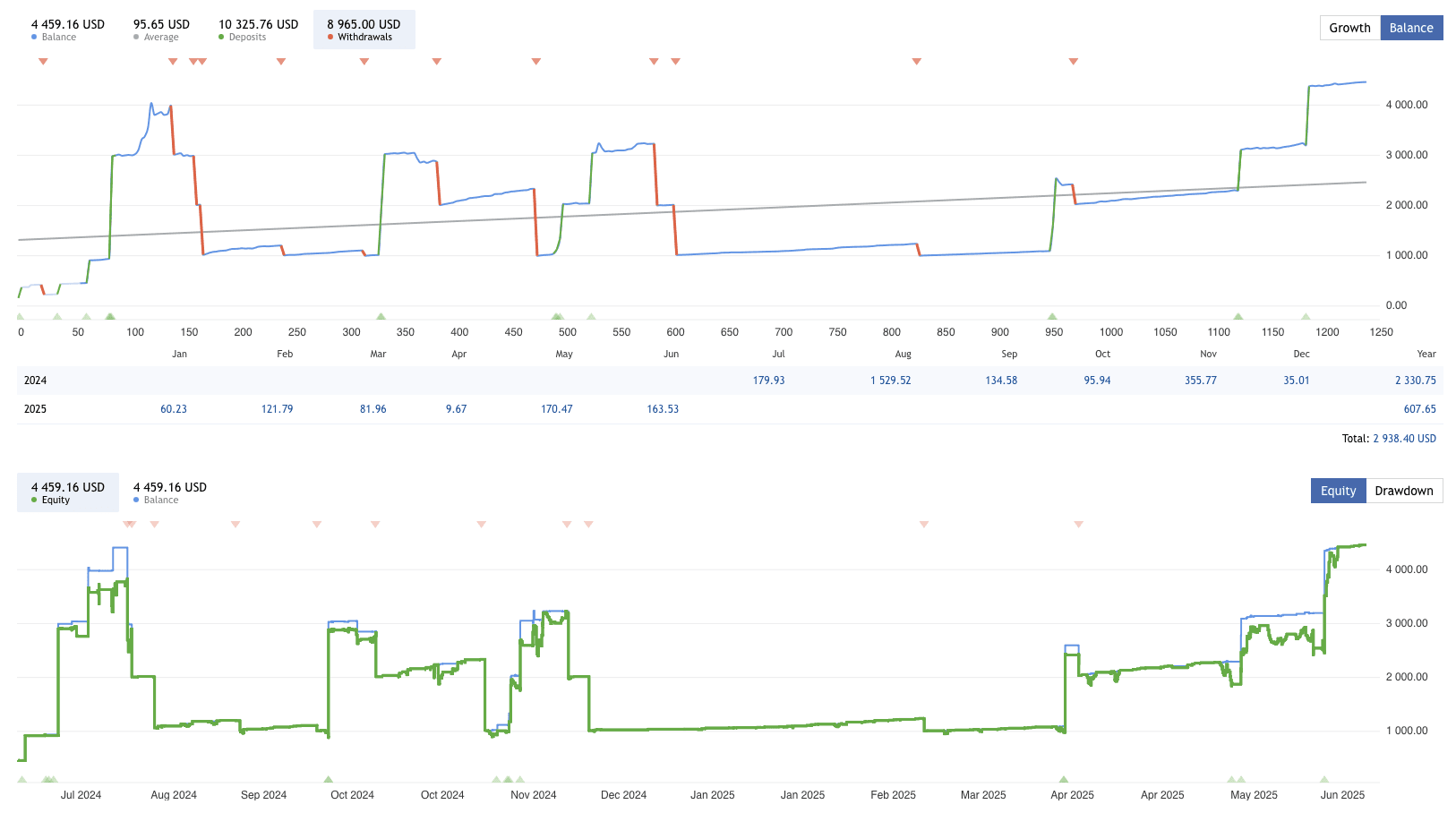Click the green deposit marker near trade 350
This screenshot has height=813, width=1456.
(x=381, y=316)
